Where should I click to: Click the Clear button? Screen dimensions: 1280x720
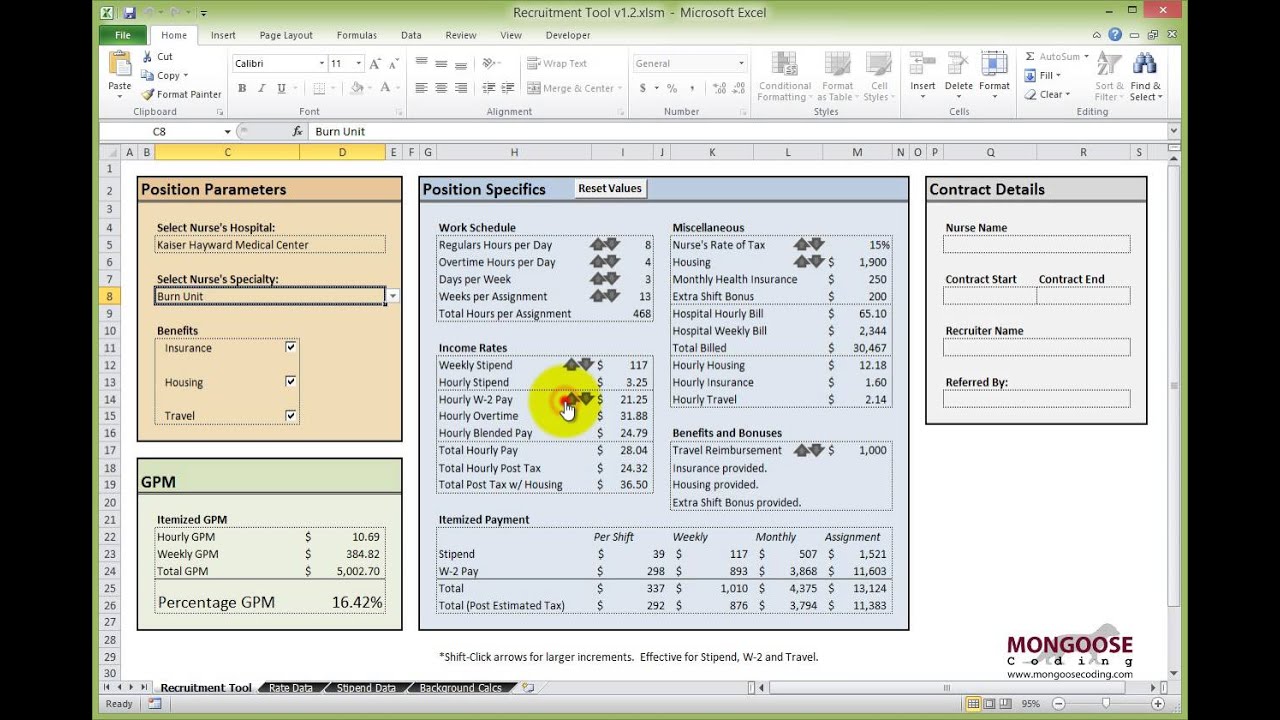[1047, 94]
